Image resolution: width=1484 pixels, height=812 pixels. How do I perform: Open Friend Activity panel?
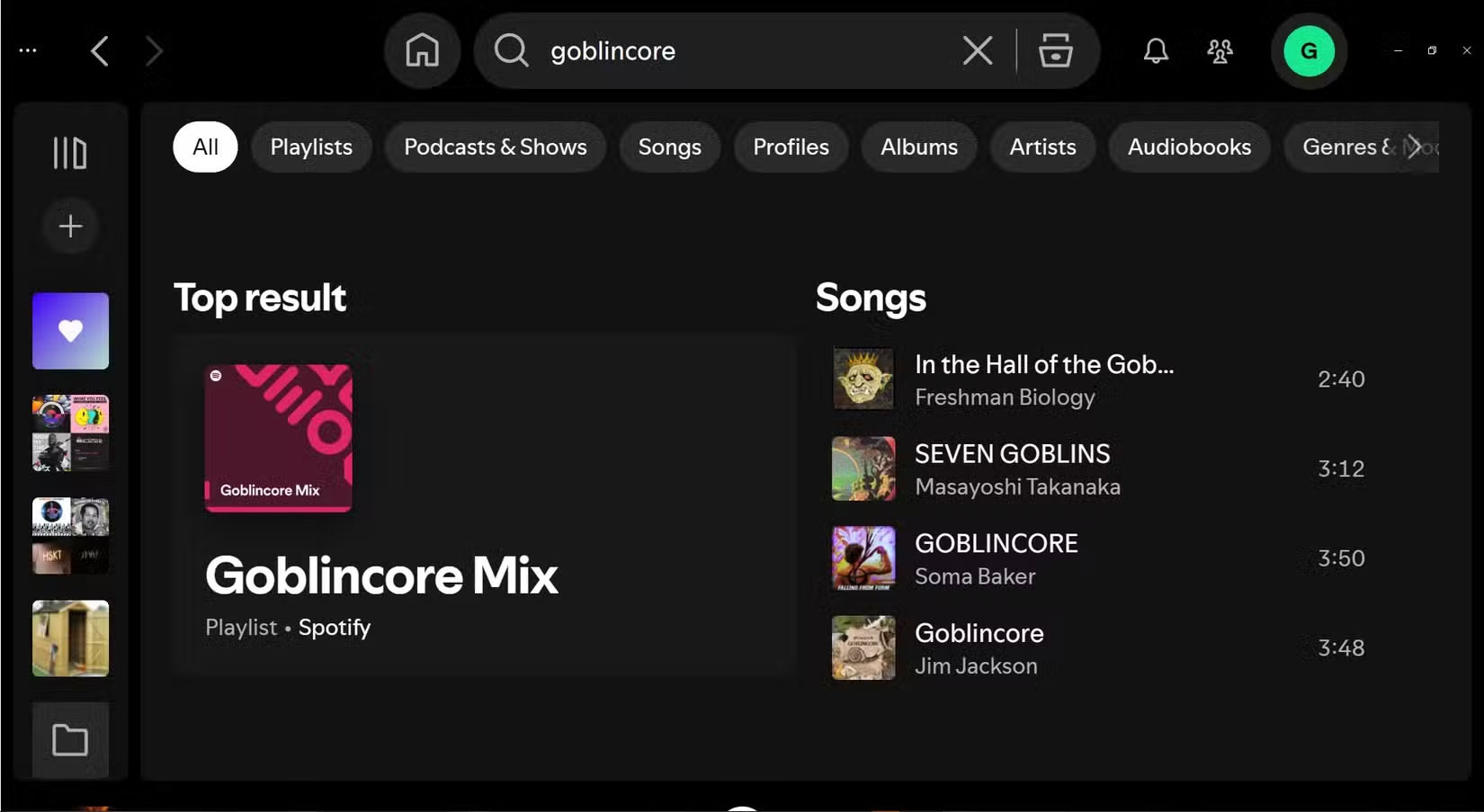pyautogui.click(x=1220, y=50)
